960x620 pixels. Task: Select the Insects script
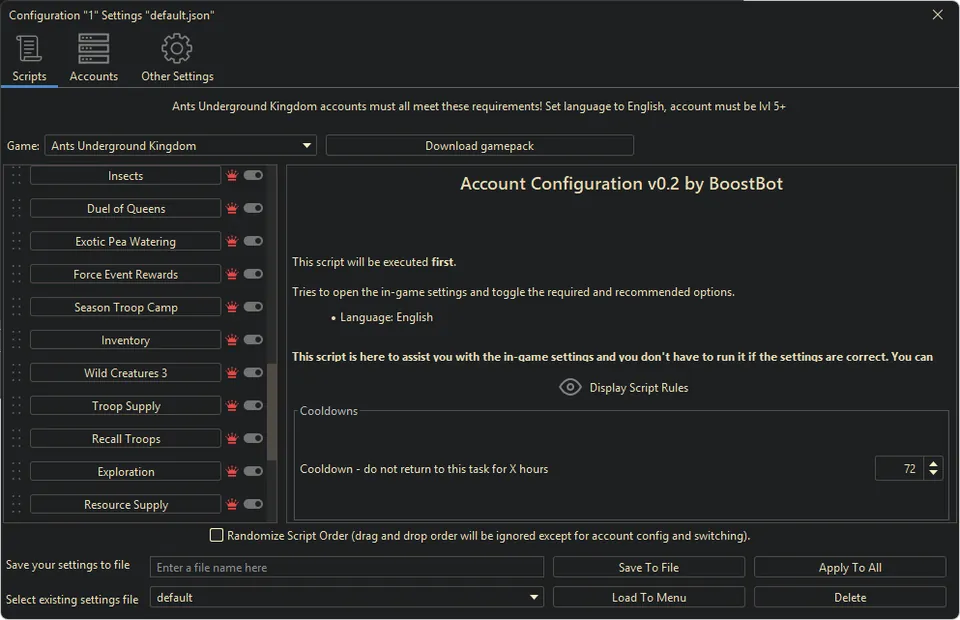click(126, 176)
